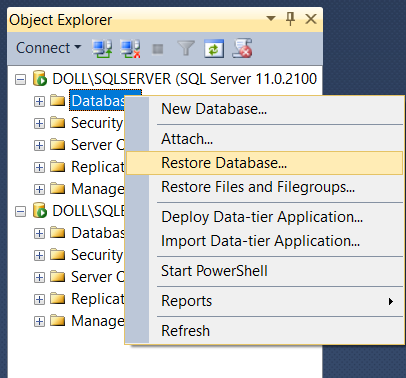The height and width of the screenshot is (378, 406).
Task: Select DOLL\SQLSERVER (SQL Server 11.0.2100 node
Action: pos(184,79)
